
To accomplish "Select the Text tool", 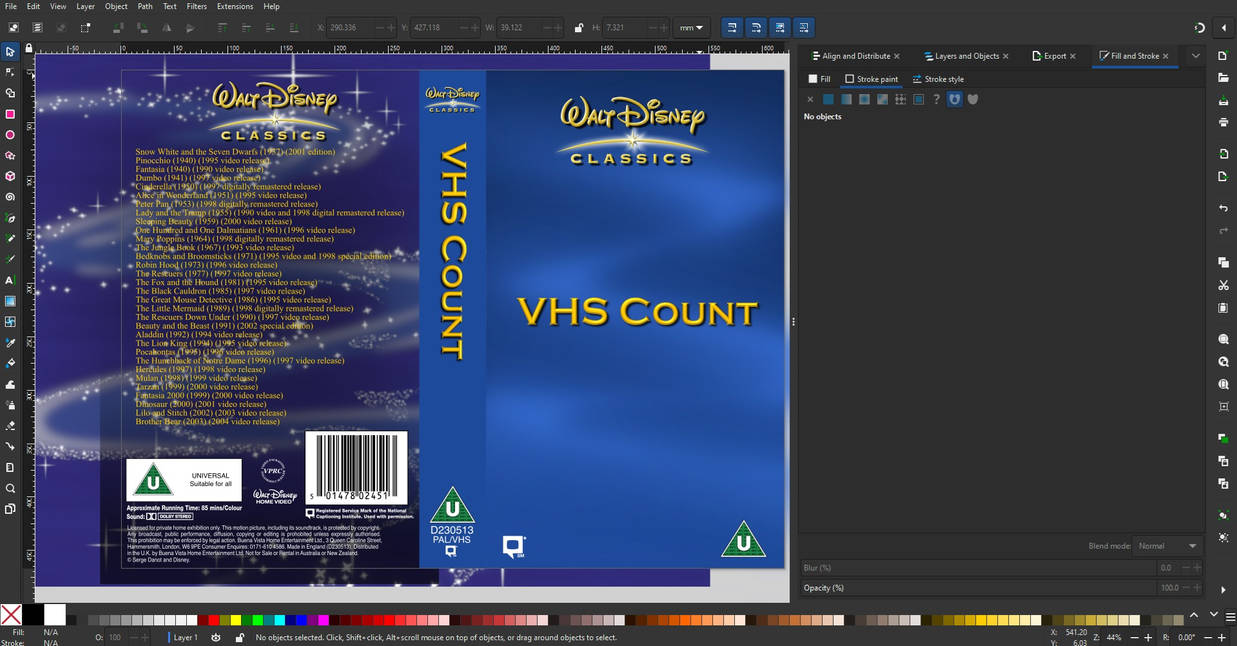I will coord(10,280).
